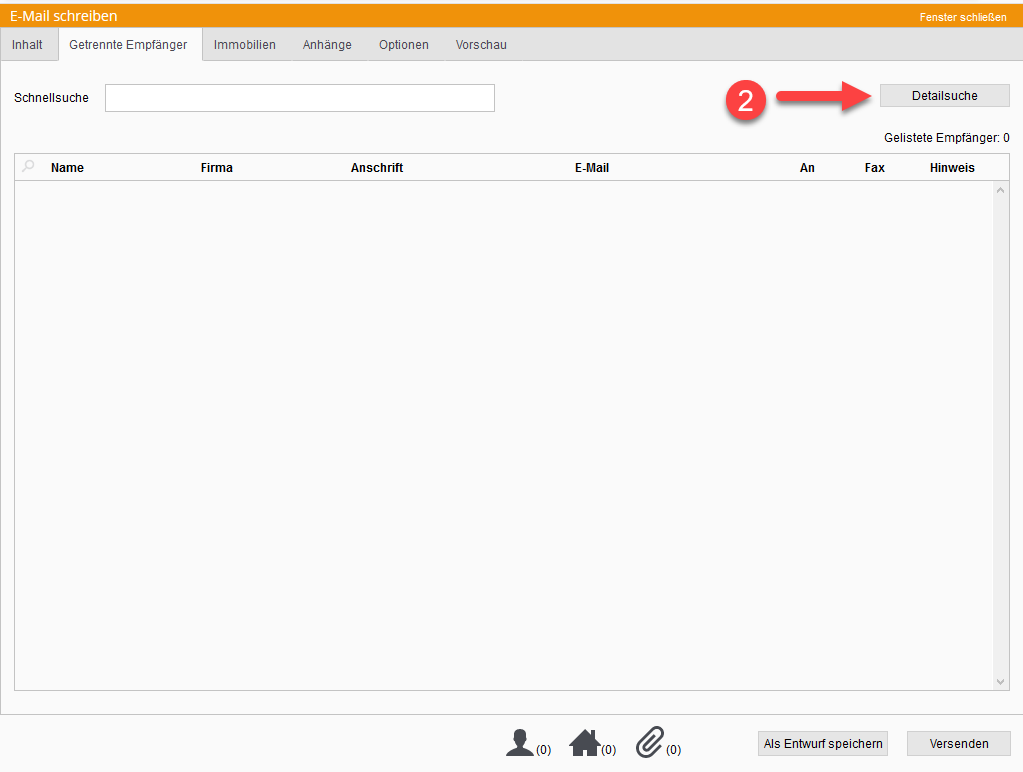
Task: Open the Immobilien tab
Action: click(x=245, y=45)
